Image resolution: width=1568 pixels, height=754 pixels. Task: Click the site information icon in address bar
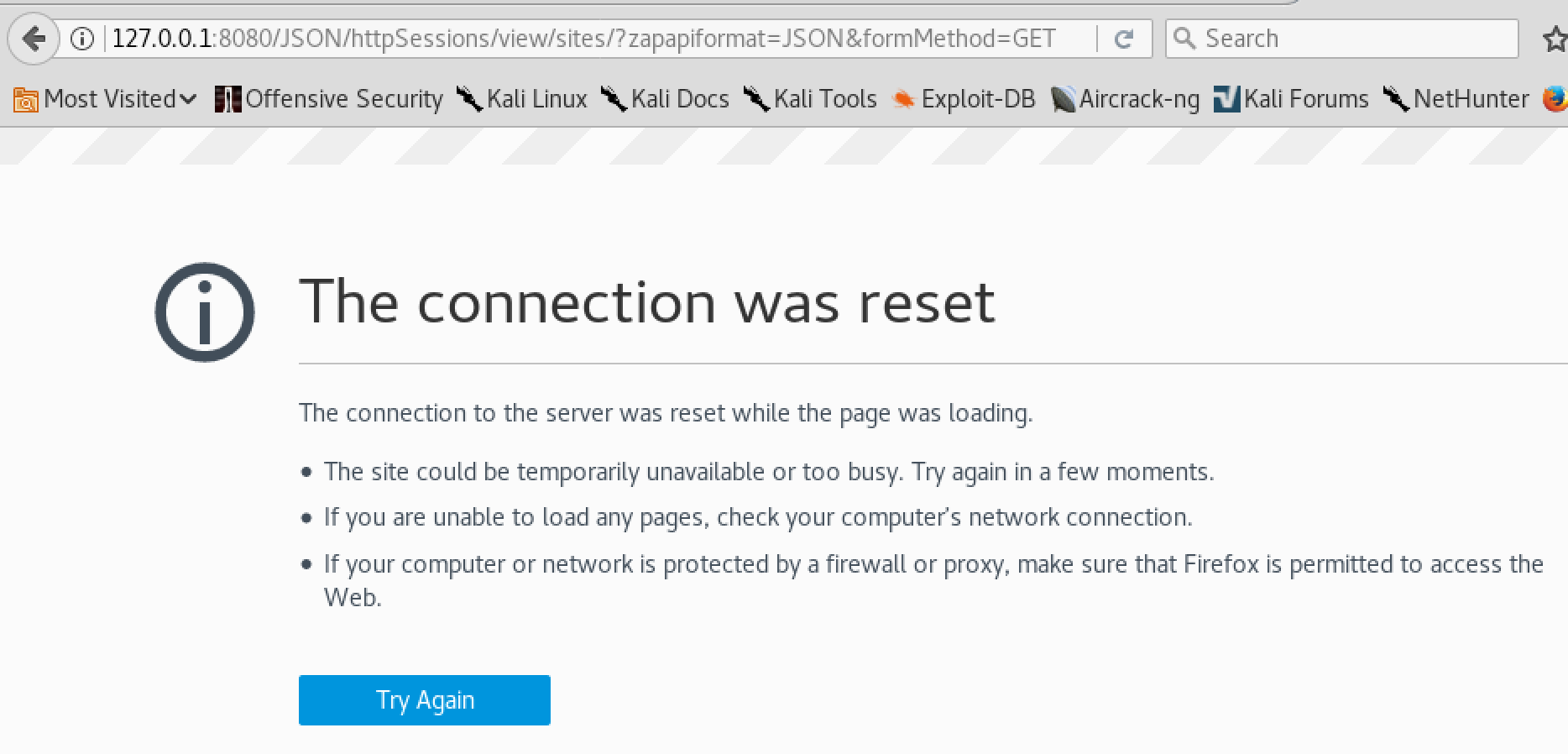[81, 38]
